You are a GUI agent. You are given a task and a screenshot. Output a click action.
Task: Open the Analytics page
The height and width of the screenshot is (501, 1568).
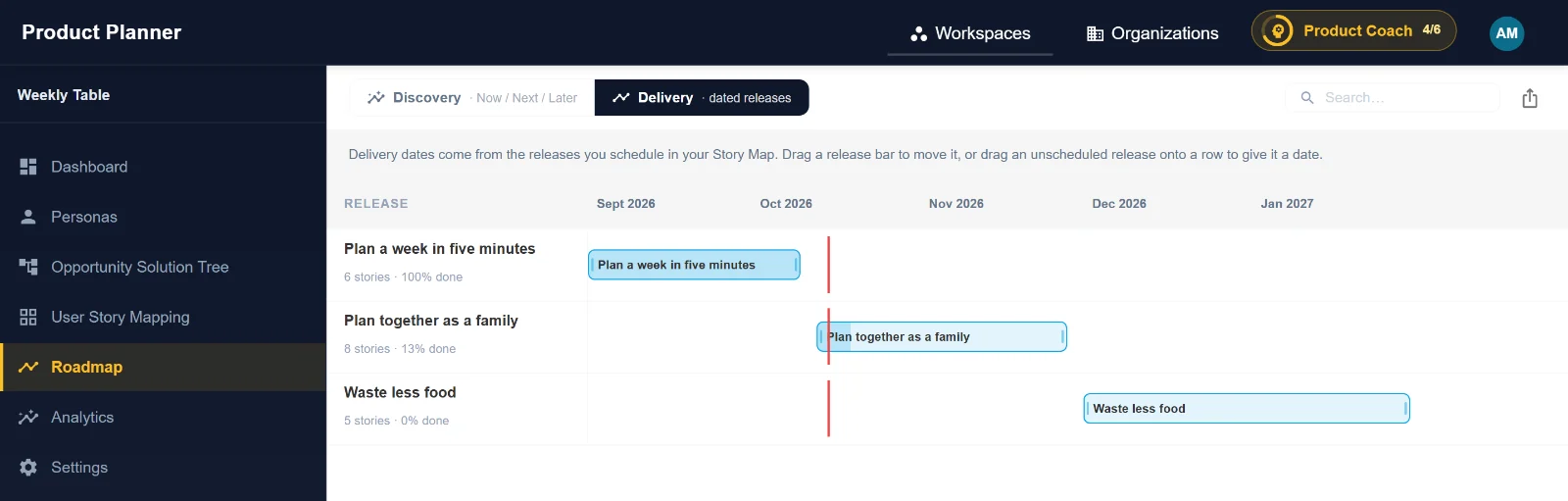pos(163,417)
